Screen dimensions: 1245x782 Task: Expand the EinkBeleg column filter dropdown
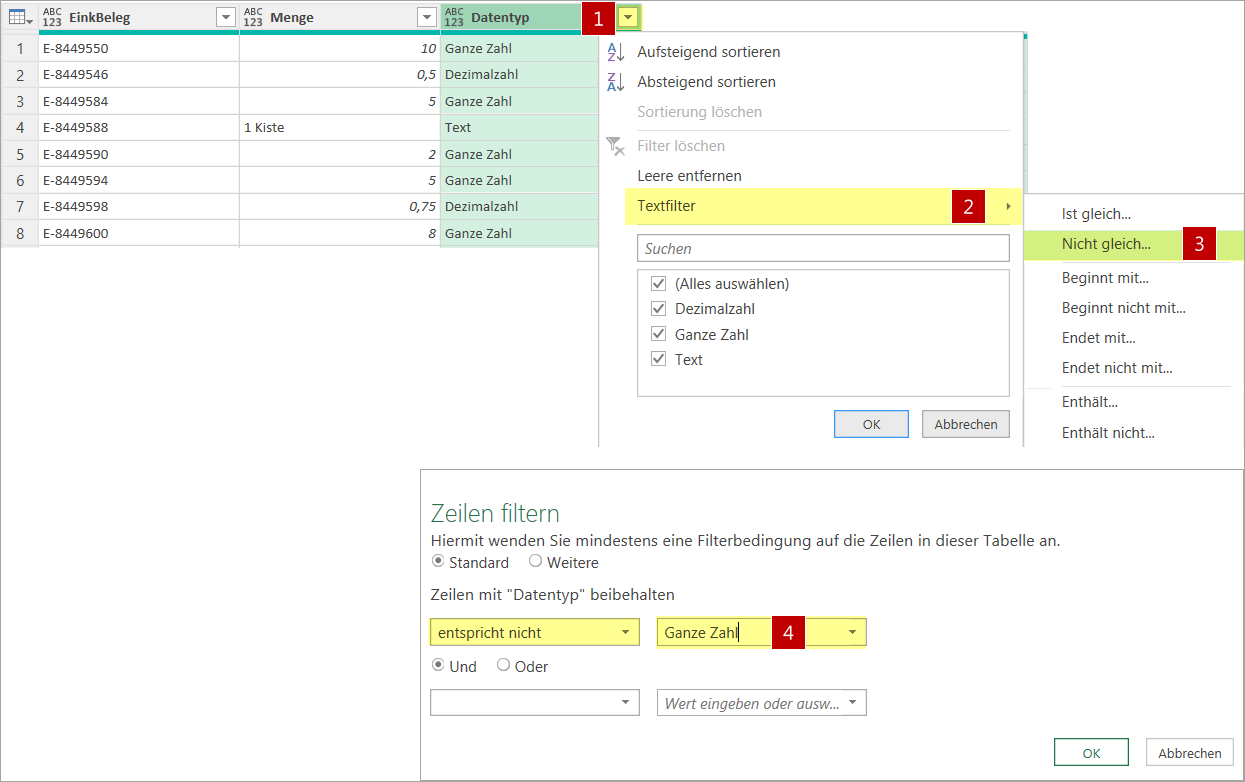[x=225, y=17]
